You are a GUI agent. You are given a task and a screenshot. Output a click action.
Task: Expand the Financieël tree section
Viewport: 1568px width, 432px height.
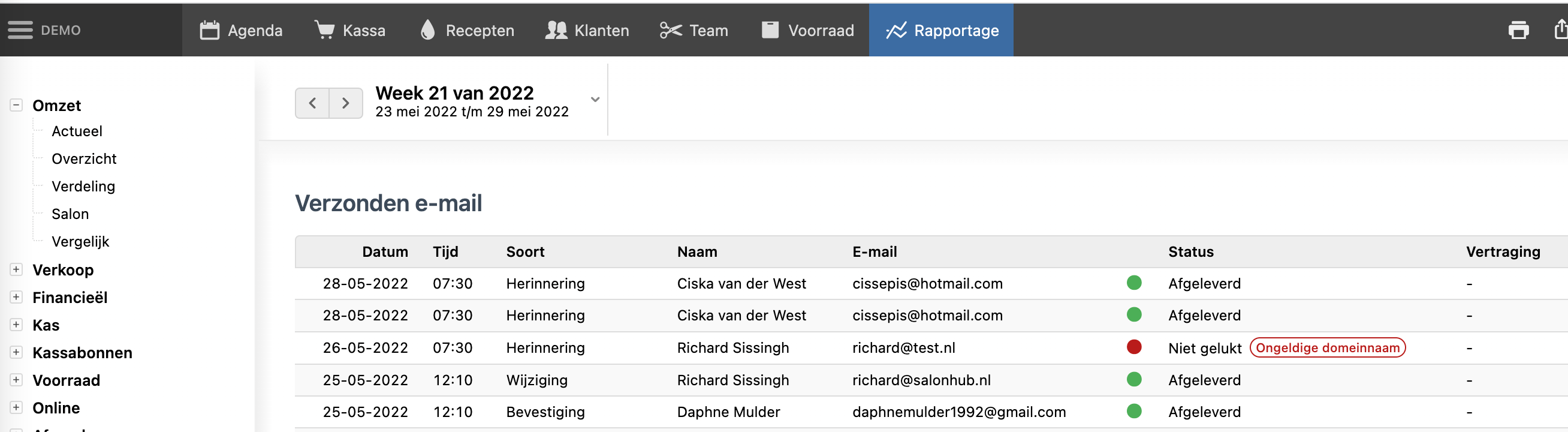pos(16,297)
